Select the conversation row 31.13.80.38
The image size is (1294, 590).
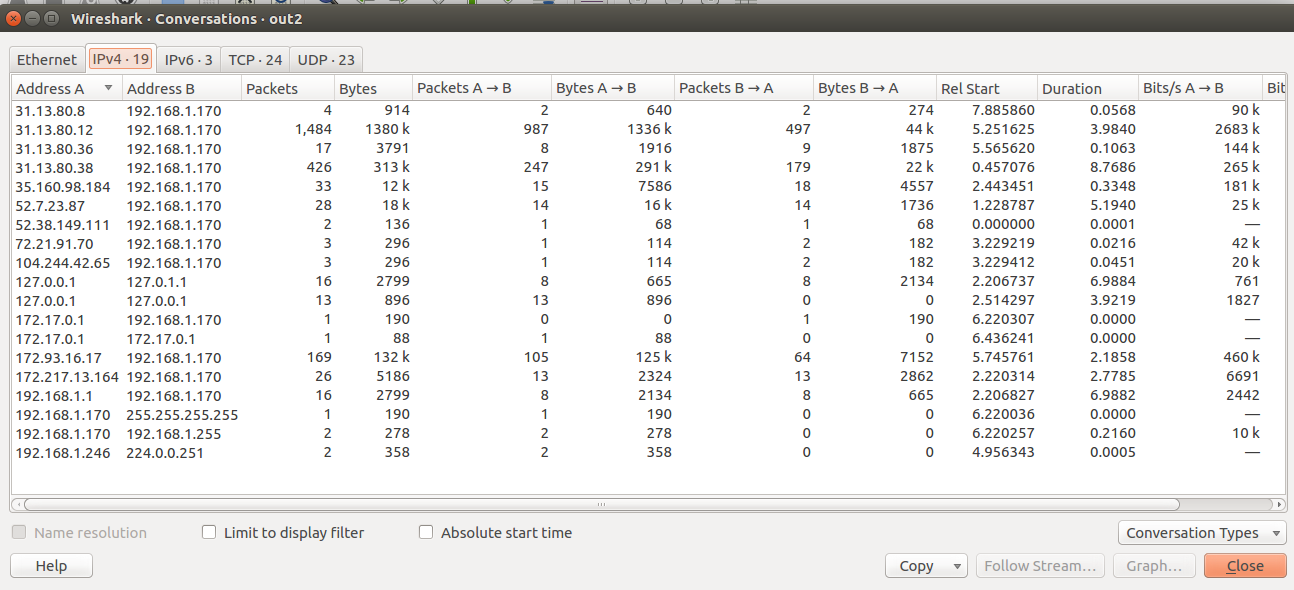tap(649, 168)
